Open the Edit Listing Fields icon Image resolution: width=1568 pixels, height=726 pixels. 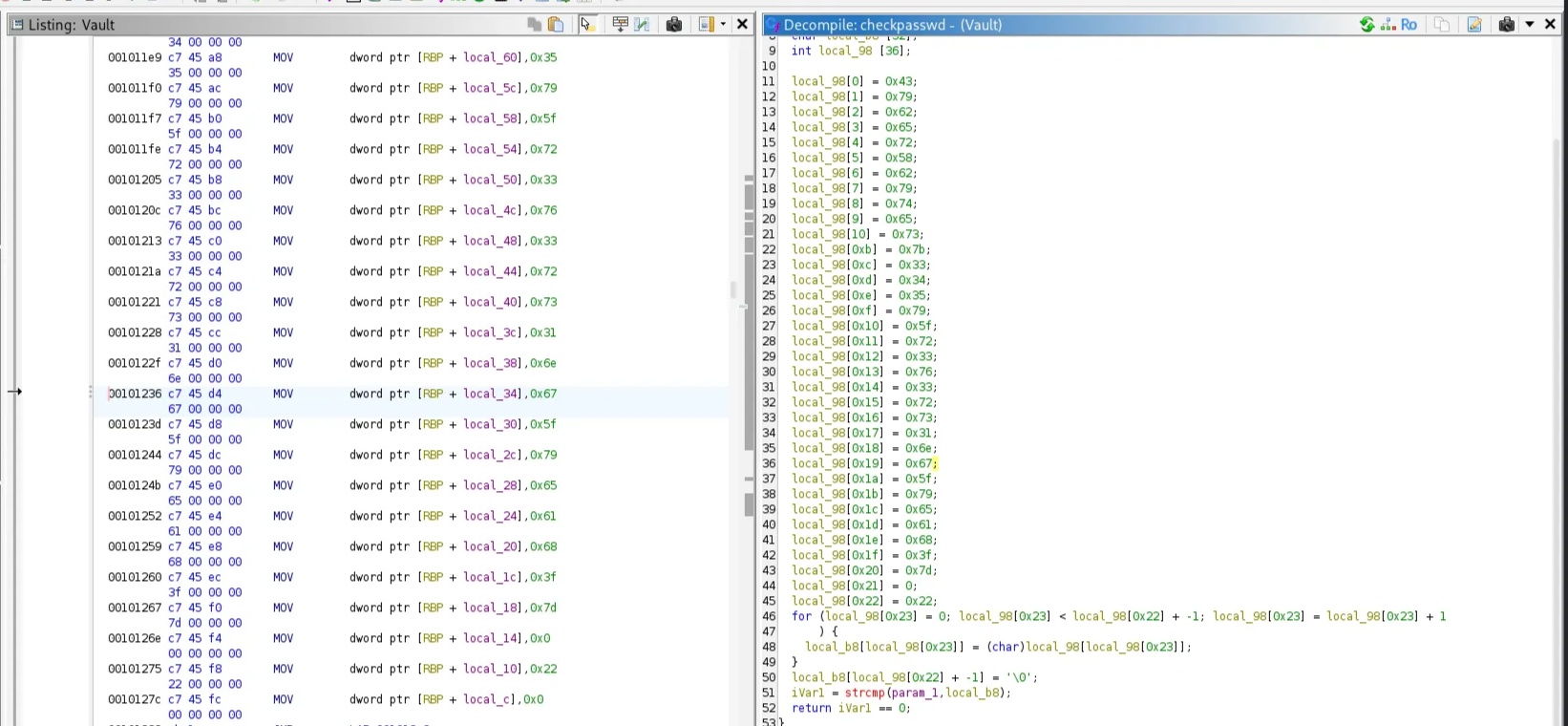tap(620, 25)
